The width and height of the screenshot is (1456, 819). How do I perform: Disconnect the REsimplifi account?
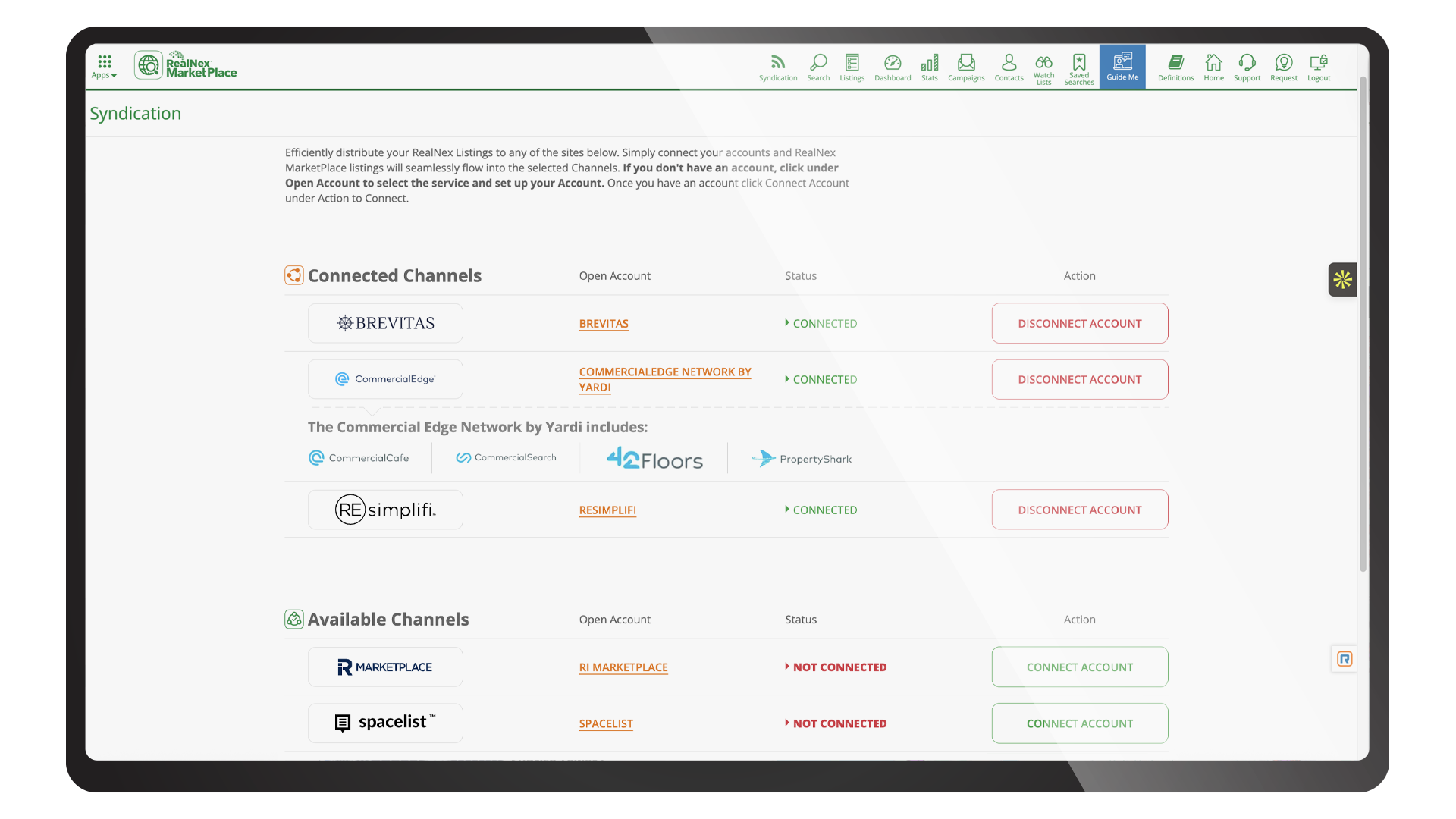click(1080, 510)
